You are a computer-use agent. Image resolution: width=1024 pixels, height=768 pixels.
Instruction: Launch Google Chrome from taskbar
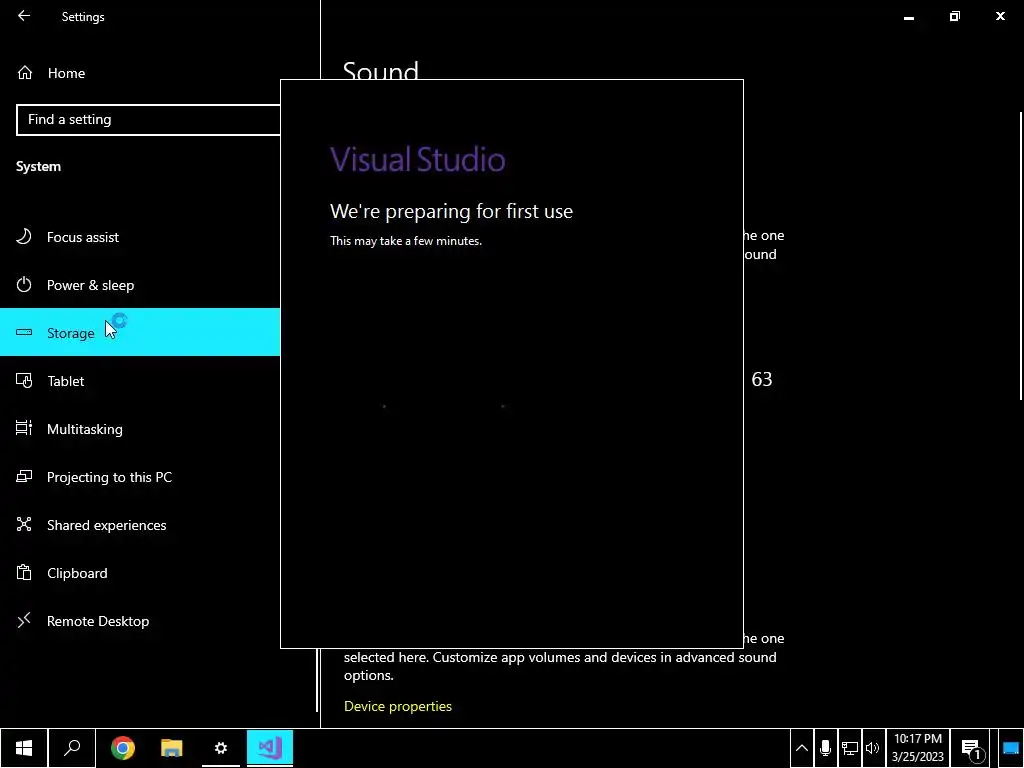click(123, 748)
